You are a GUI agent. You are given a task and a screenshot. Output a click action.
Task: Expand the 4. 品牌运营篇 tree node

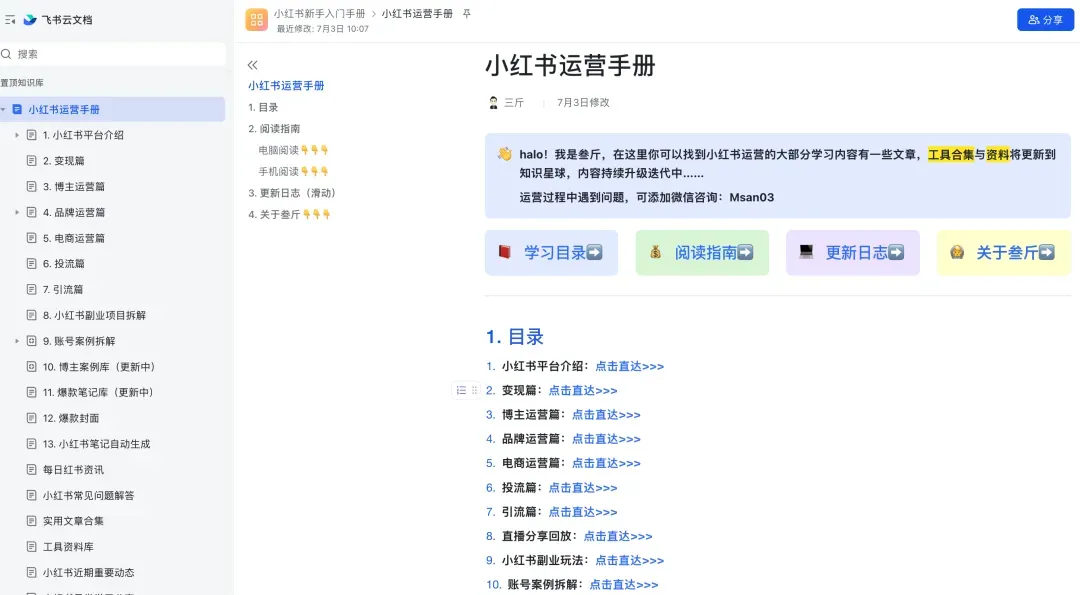(17, 212)
